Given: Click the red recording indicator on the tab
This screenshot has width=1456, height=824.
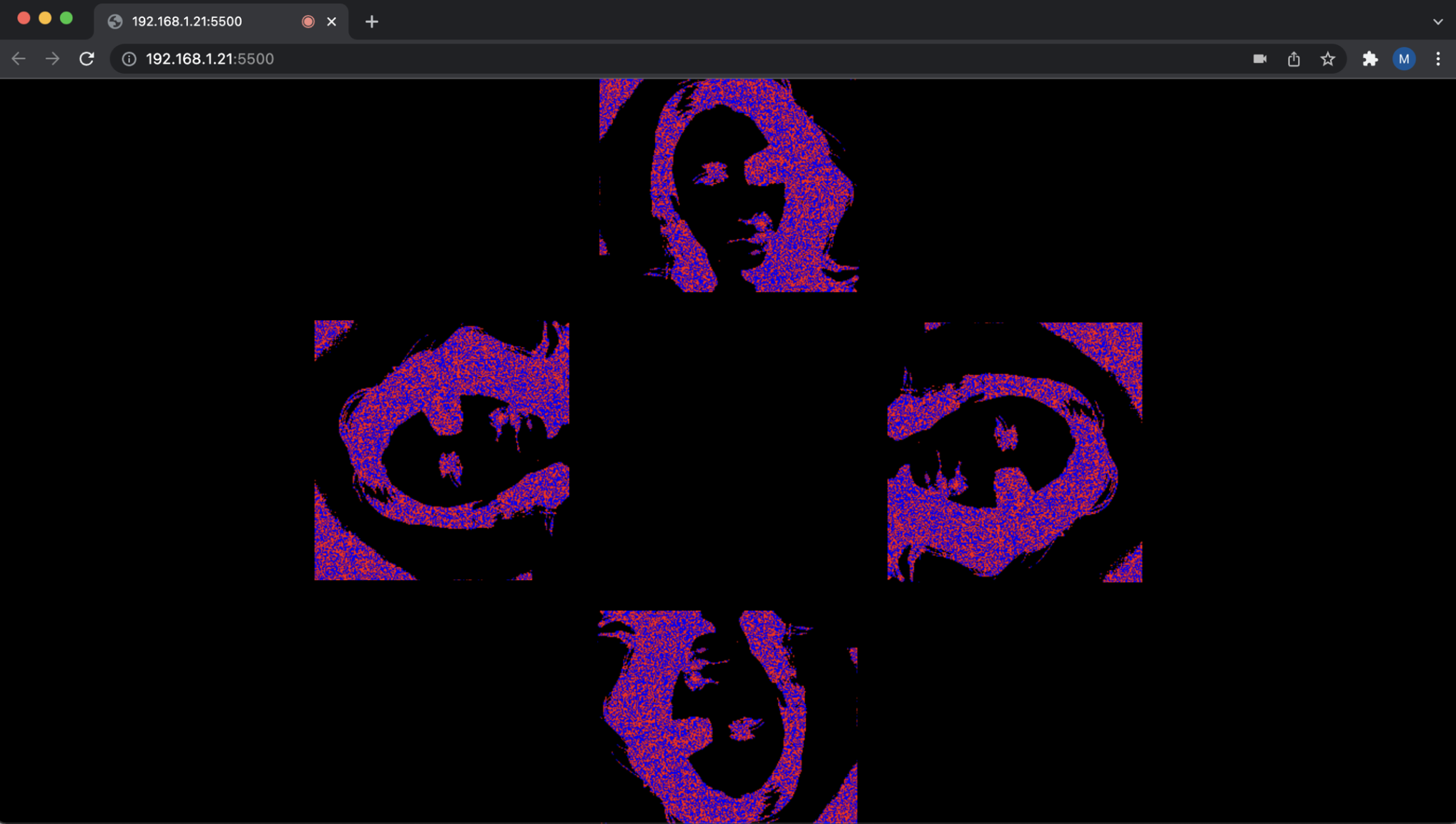Looking at the screenshot, I should (x=308, y=21).
